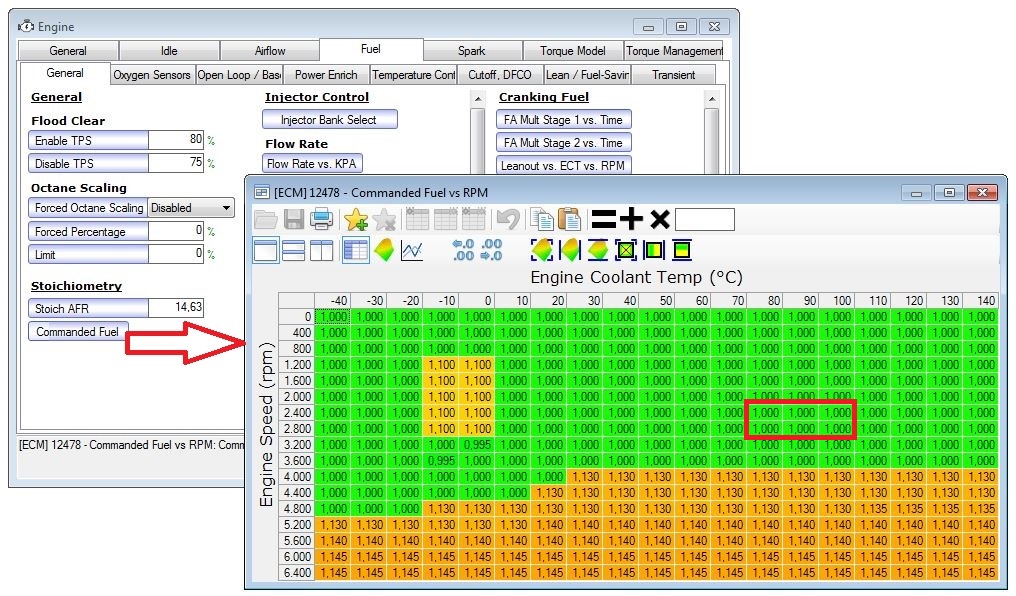Click the equals (set value) icon

coord(603,220)
